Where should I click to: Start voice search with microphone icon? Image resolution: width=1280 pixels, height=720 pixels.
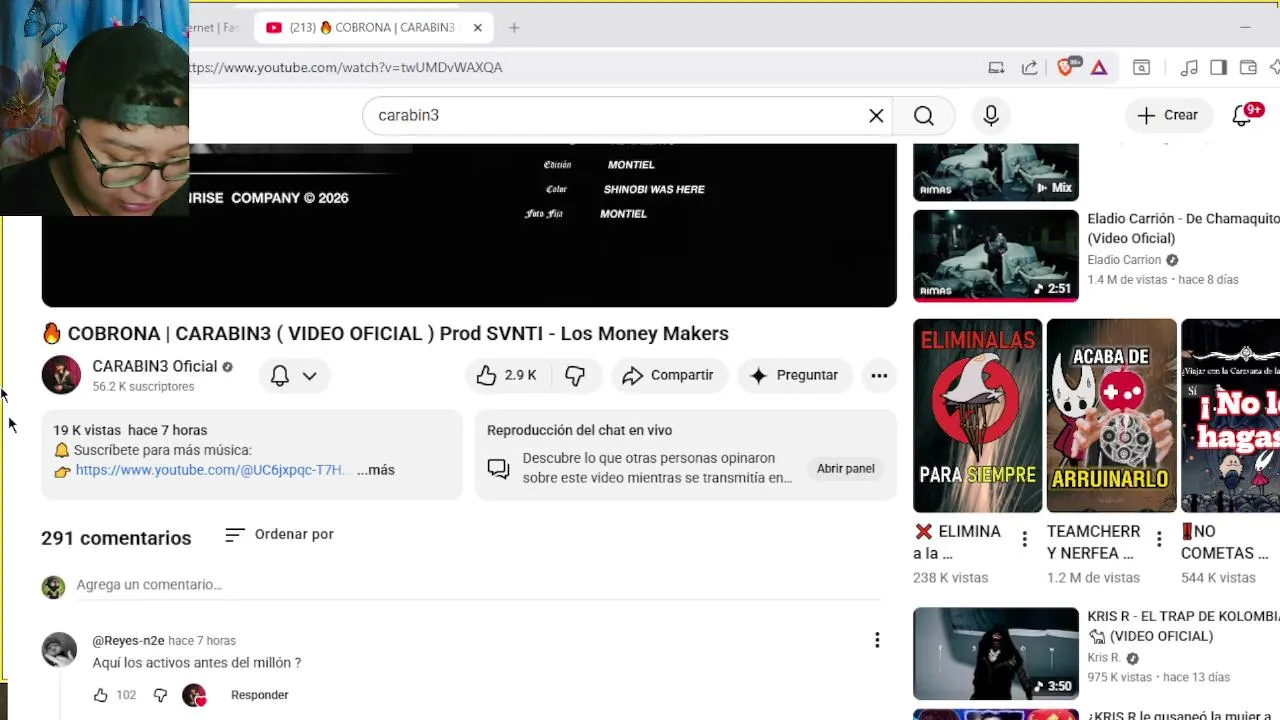tap(991, 115)
